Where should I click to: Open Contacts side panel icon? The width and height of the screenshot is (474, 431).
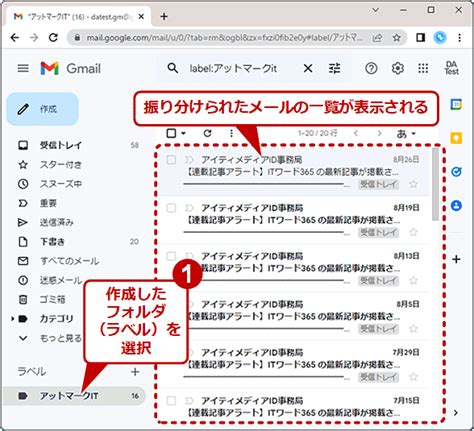456,205
